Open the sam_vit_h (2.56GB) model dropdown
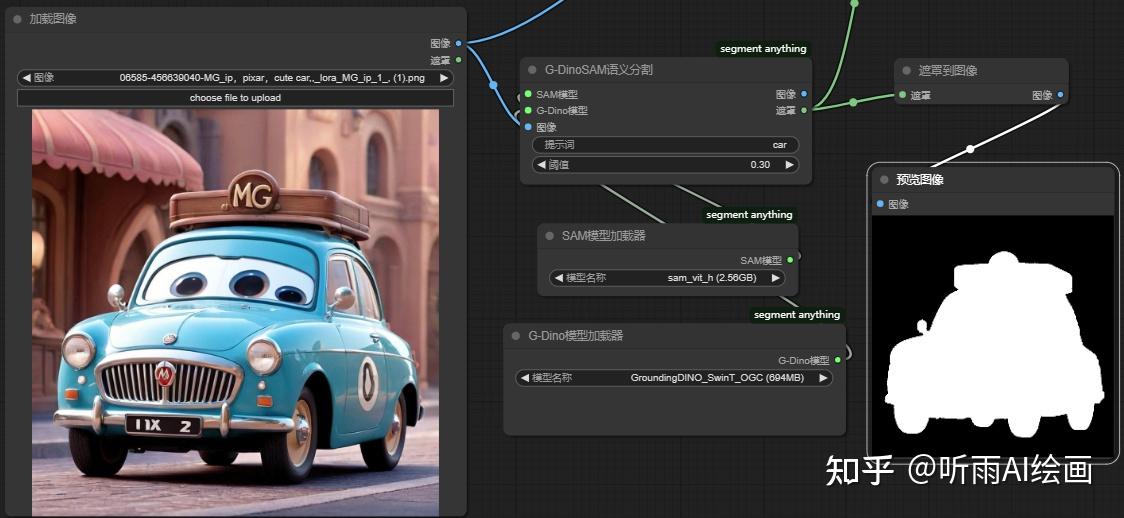1124x518 pixels. (667, 278)
